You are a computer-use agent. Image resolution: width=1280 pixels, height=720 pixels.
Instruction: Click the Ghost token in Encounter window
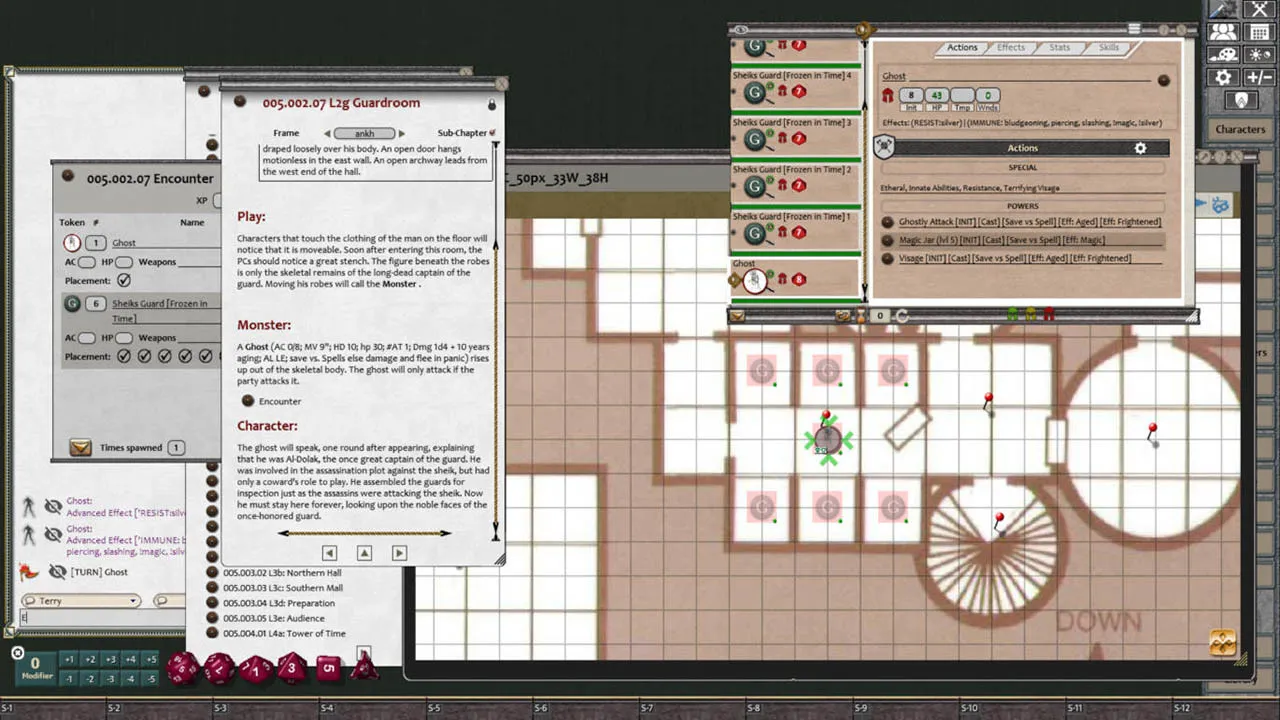coord(71,243)
